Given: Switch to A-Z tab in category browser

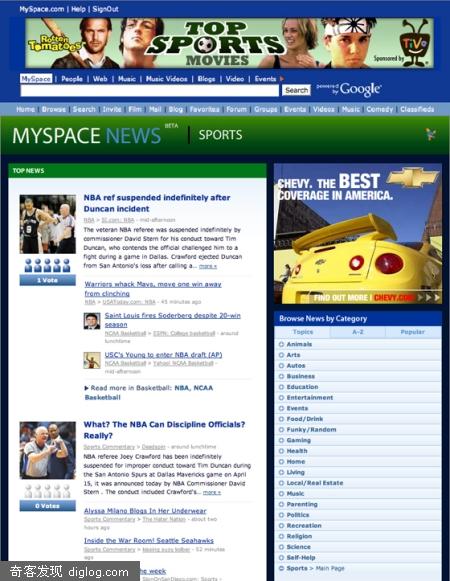Looking at the screenshot, I should point(358,332).
